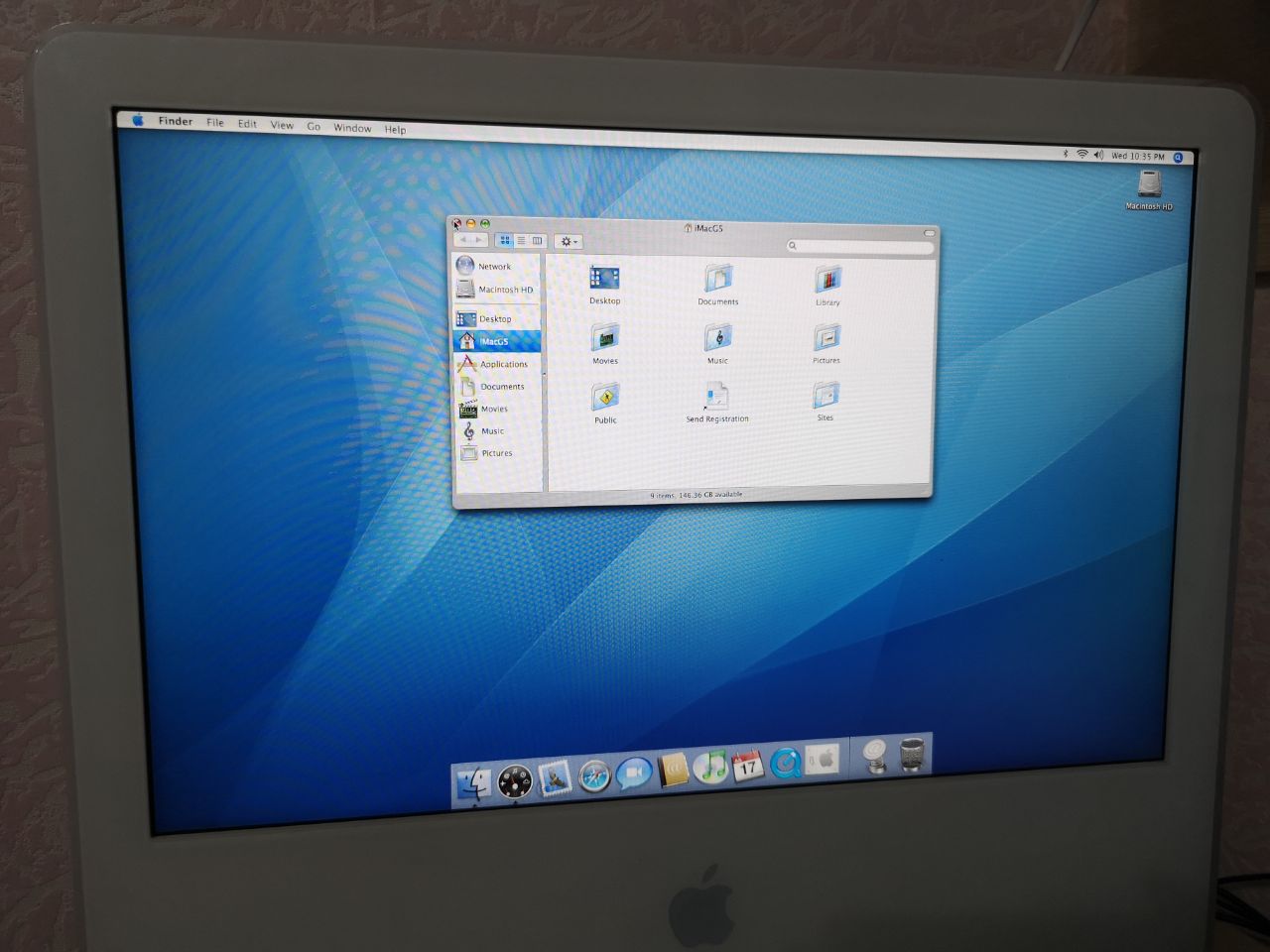
Task: Open the Sites folder icon
Action: click(825, 395)
